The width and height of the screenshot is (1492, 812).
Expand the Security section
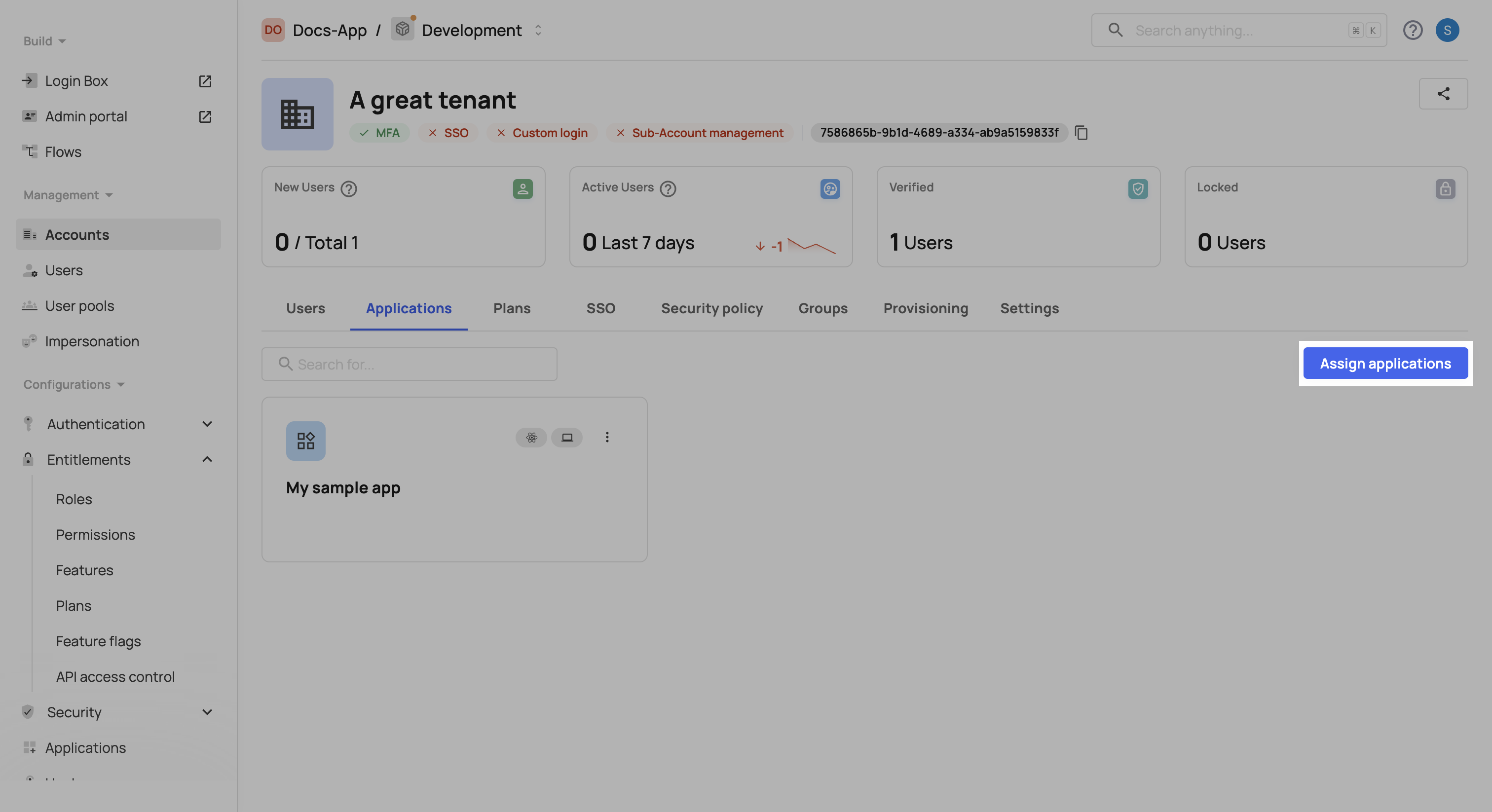click(x=207, y=712)
